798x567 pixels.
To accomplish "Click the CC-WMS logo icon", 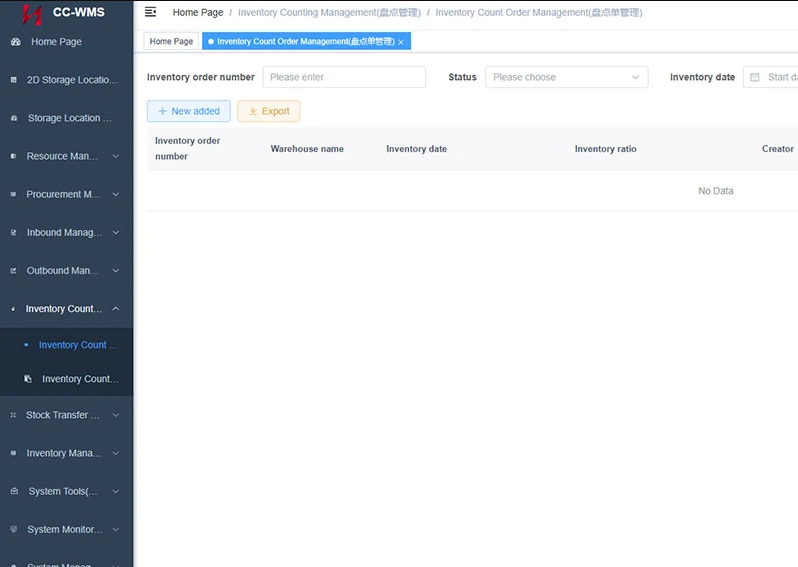I will click(32, 14).
